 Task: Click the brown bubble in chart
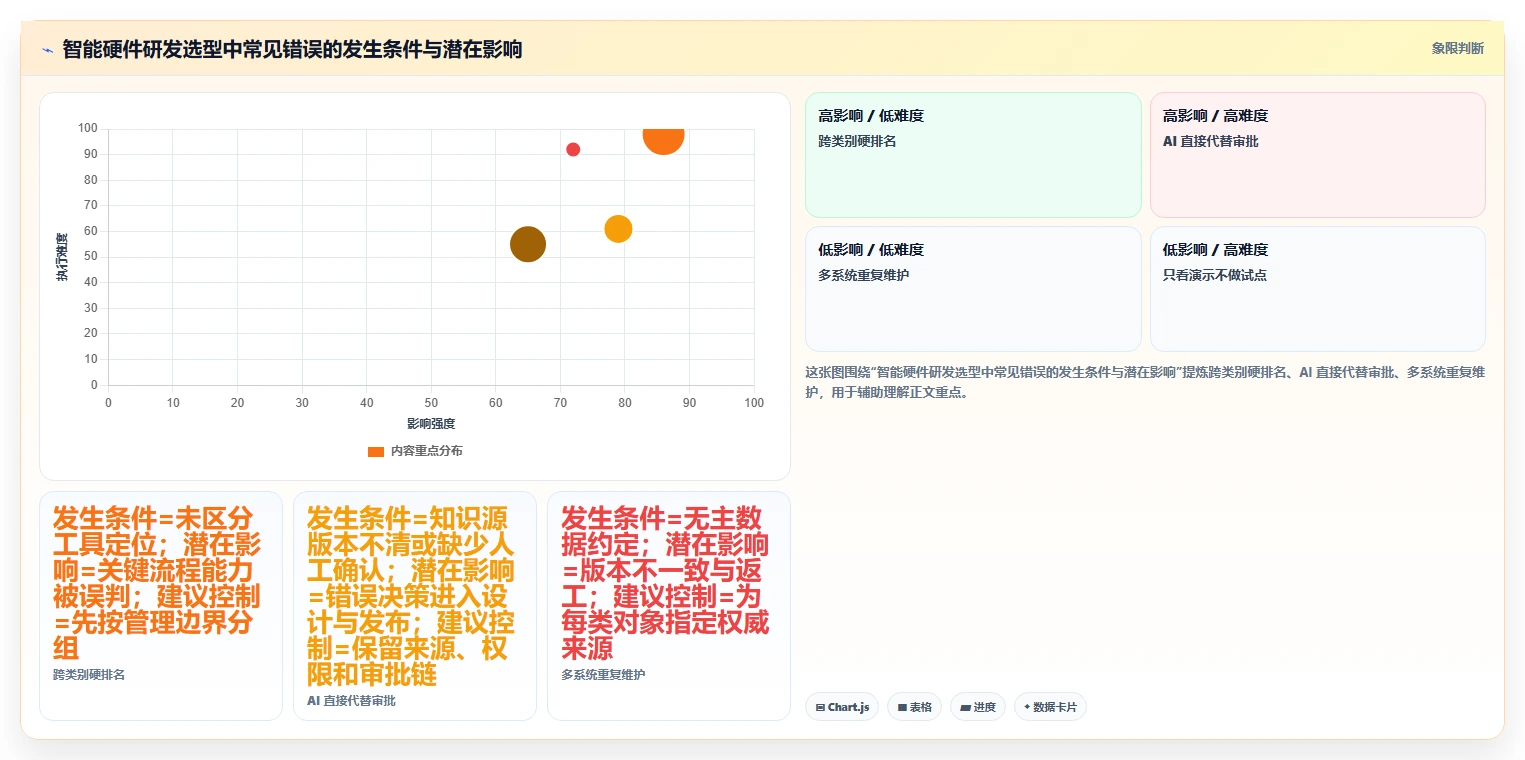[528, 244]
